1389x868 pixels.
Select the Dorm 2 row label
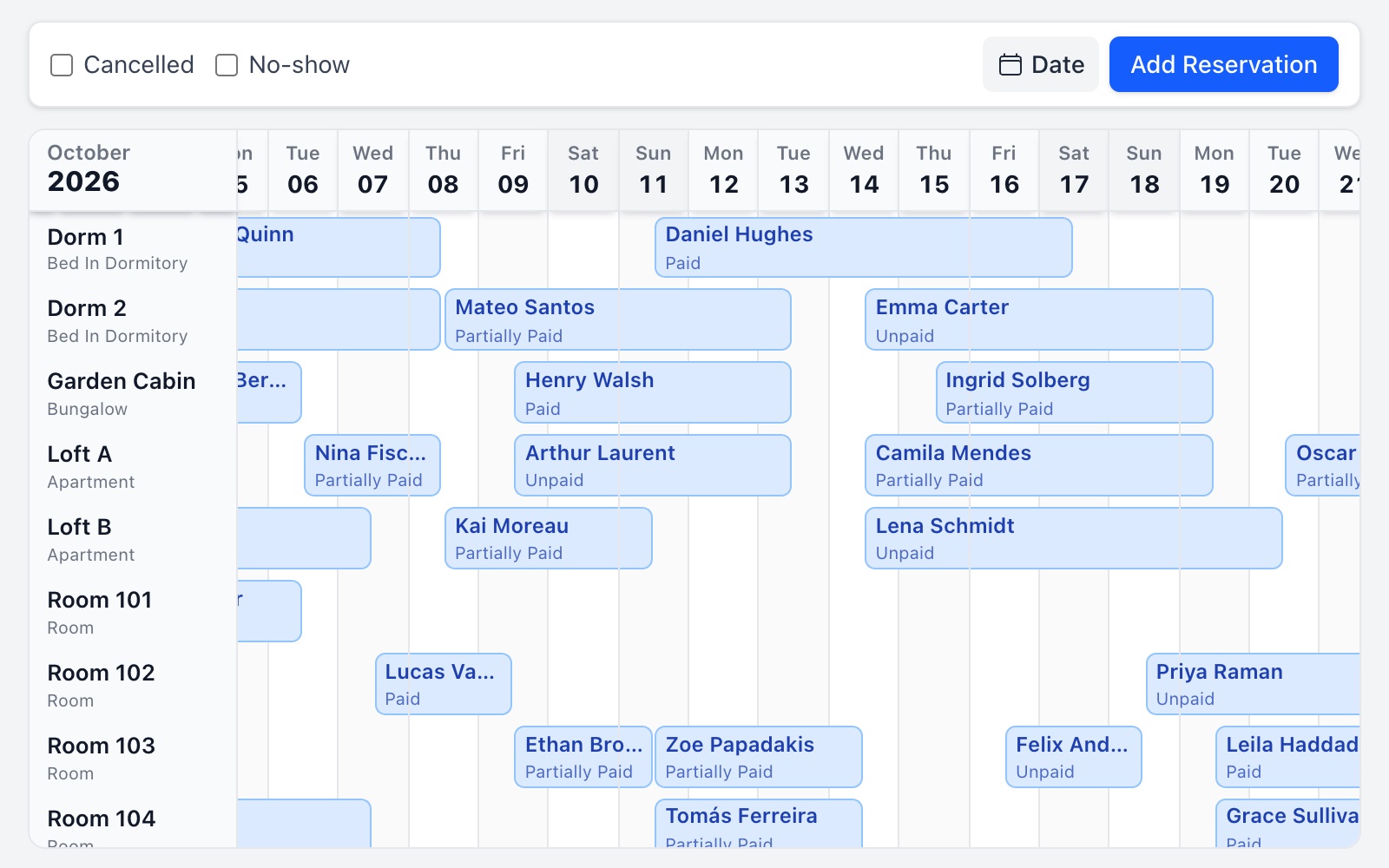(x=133, y=321)
